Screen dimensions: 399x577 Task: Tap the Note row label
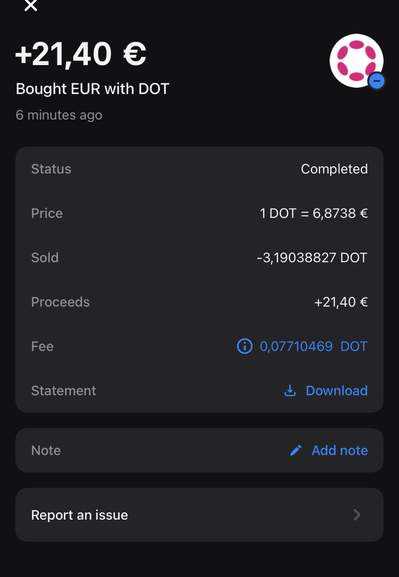coord(46,450)
